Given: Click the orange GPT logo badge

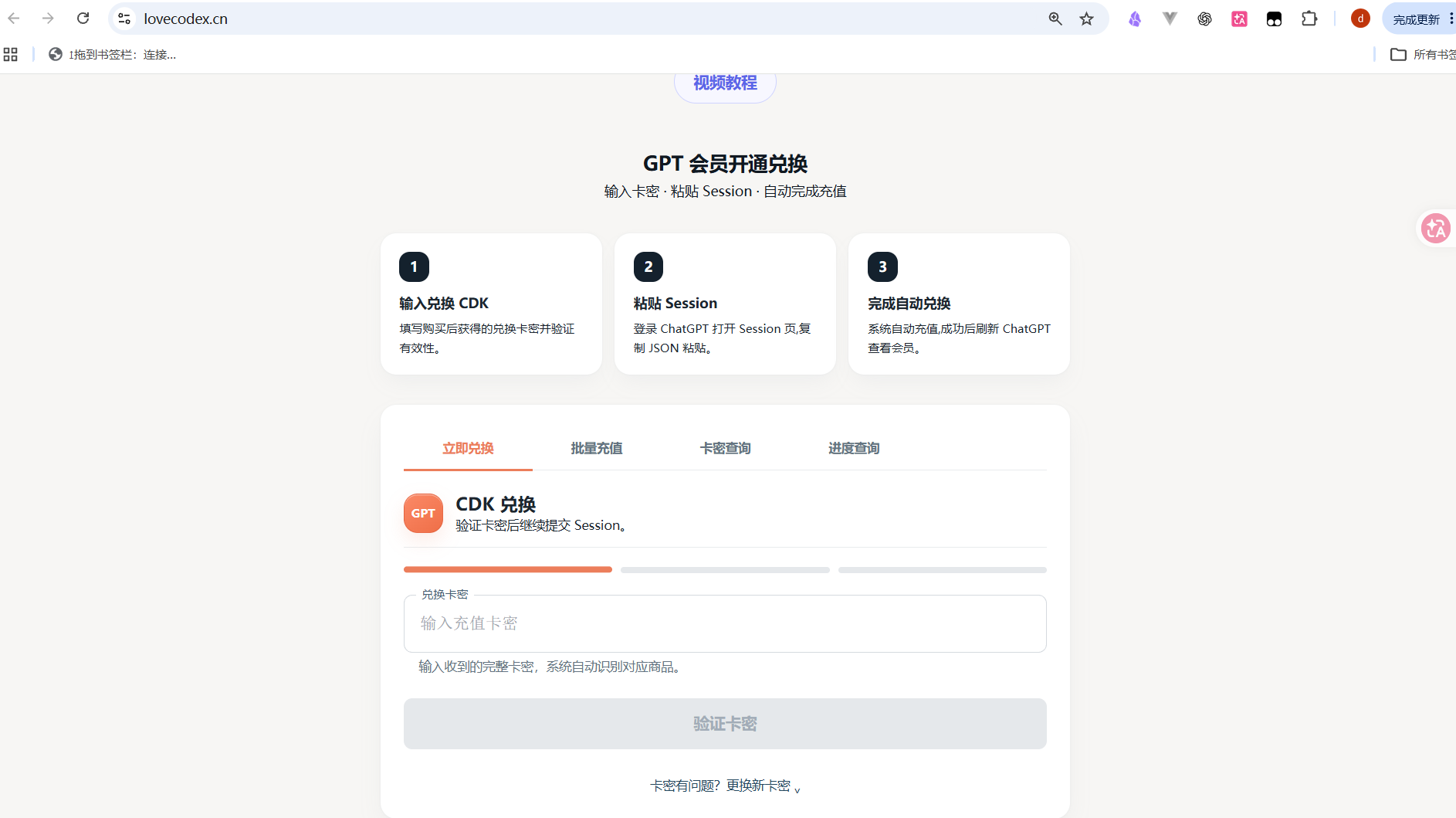Looking at the screenshot, I should point(423,513).
